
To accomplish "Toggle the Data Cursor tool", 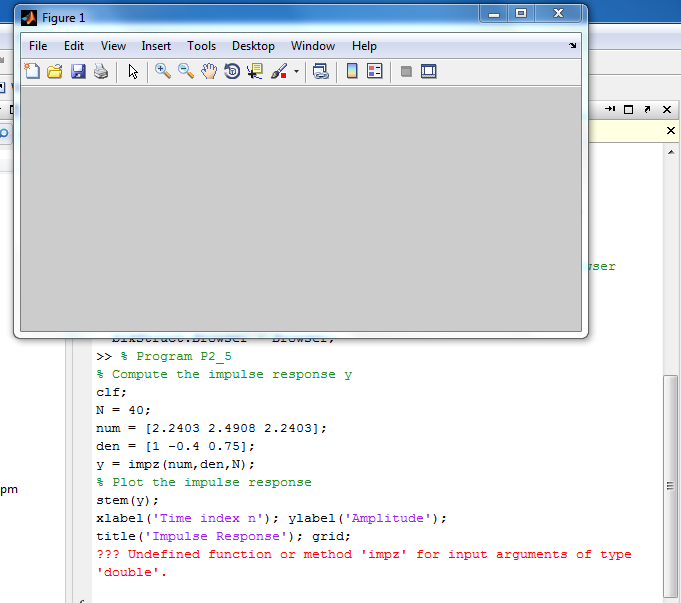I will (x=255, y=72).
